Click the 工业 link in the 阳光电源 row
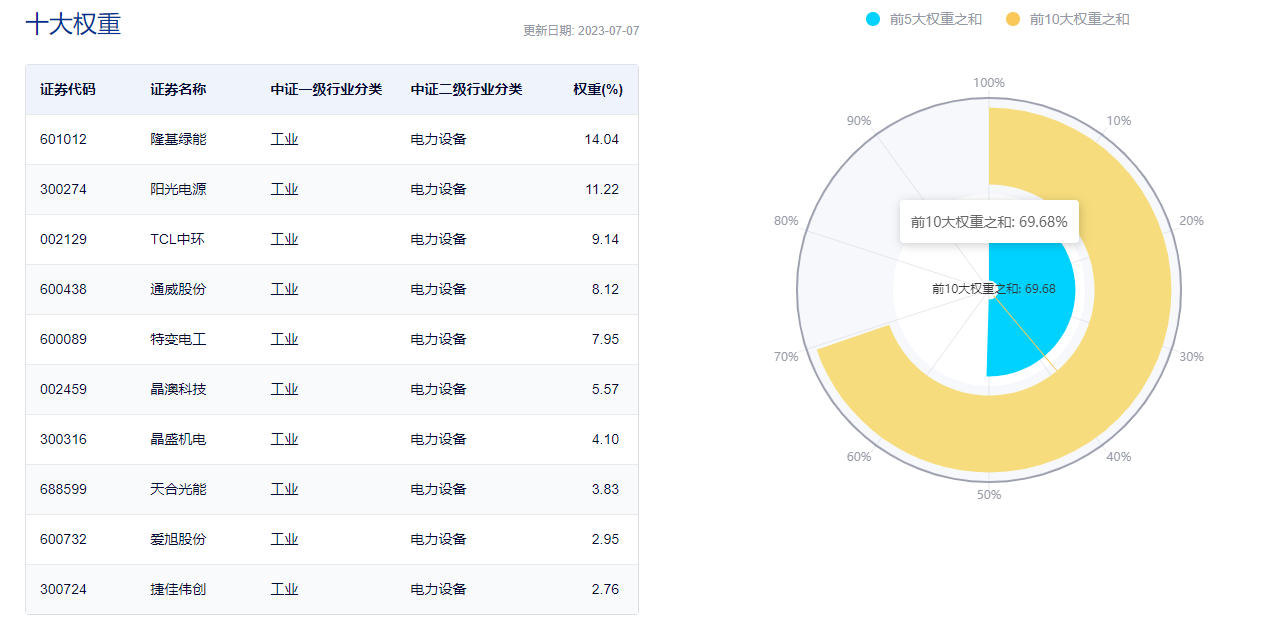This screenshot has width=1266, height=637. (285, 189)
